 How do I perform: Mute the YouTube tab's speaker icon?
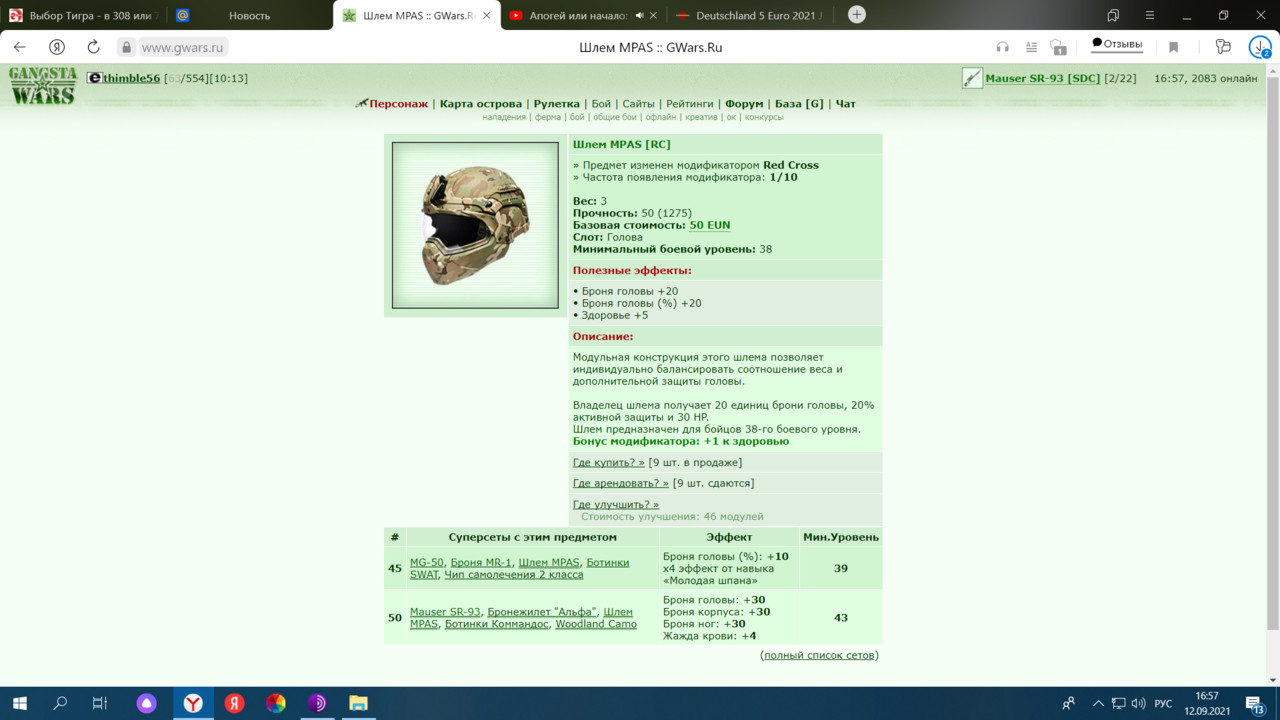639,15
